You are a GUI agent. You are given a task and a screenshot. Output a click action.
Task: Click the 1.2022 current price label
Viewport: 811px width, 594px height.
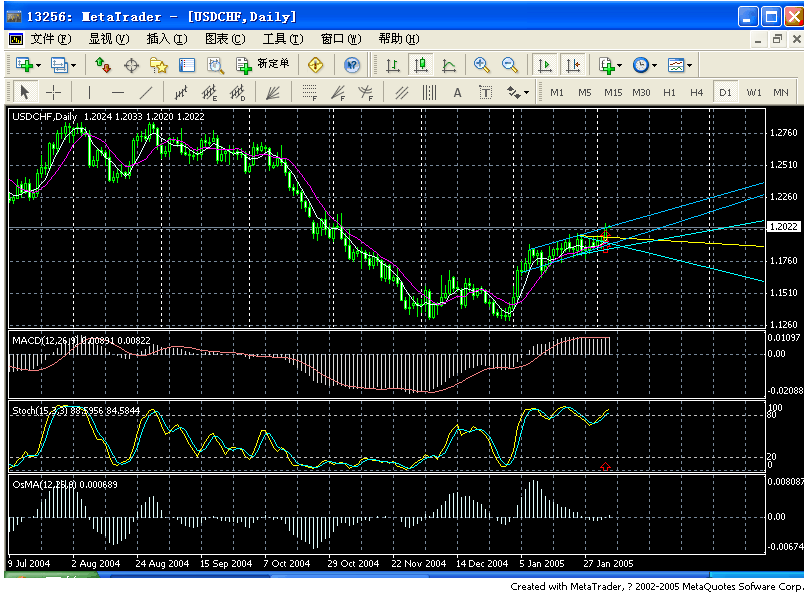tap(785, 227)
